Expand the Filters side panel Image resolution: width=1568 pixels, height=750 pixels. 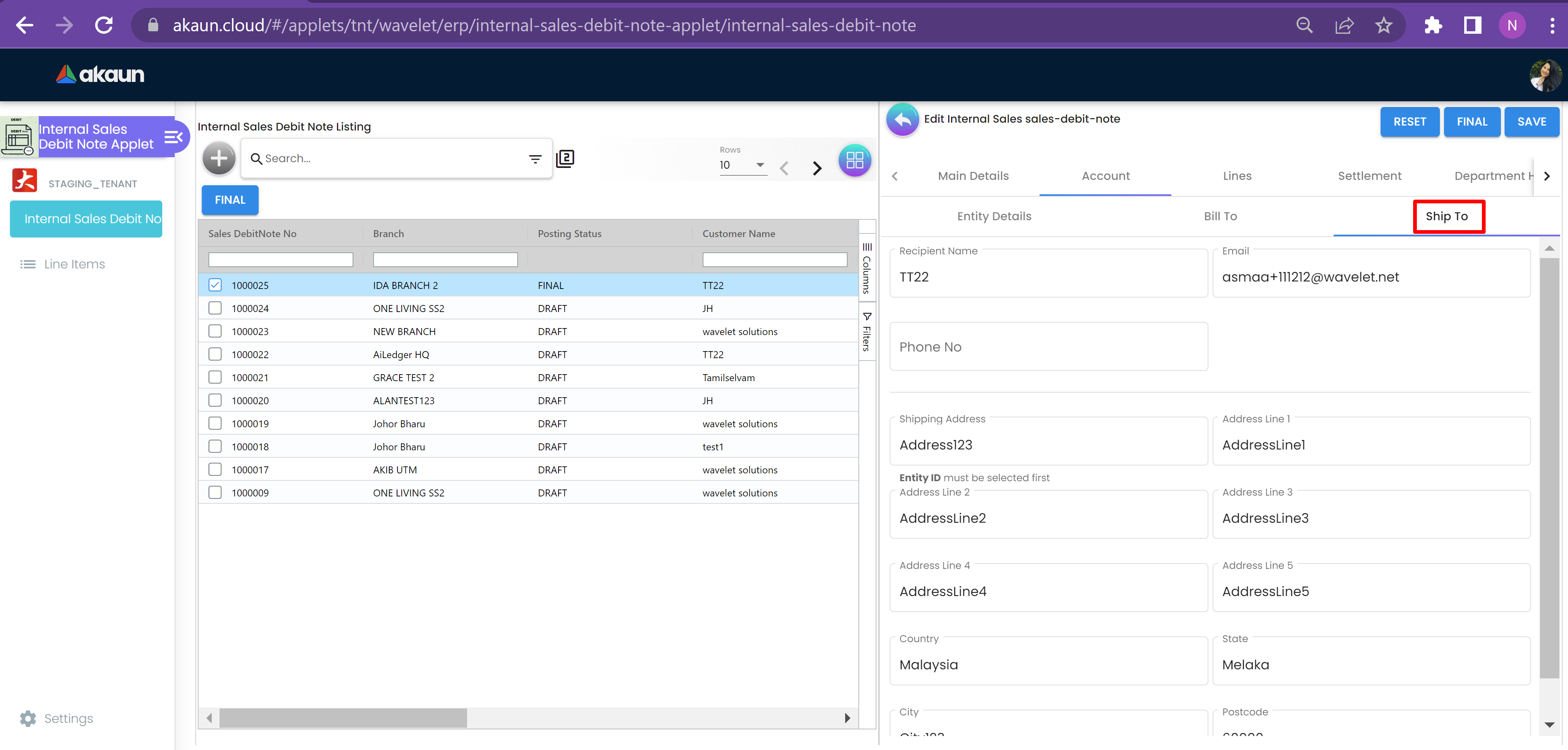867,332
